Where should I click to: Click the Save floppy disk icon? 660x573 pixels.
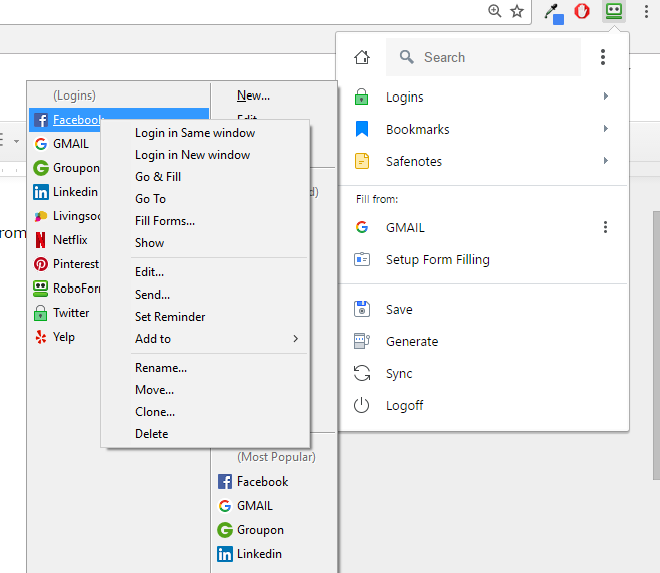click(362, 309)
